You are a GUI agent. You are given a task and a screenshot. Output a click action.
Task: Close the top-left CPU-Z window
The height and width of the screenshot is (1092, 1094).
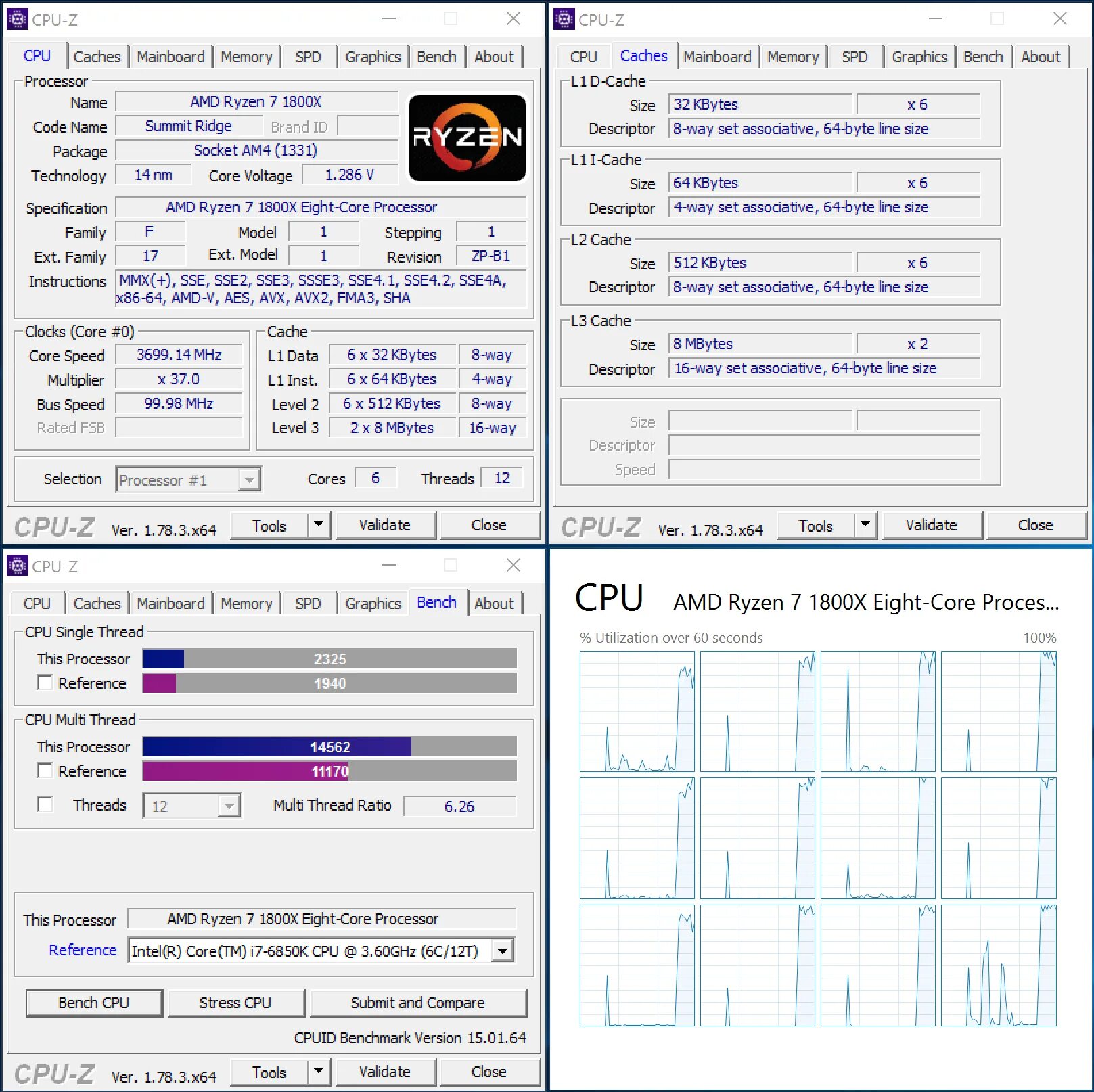[514, 19]
